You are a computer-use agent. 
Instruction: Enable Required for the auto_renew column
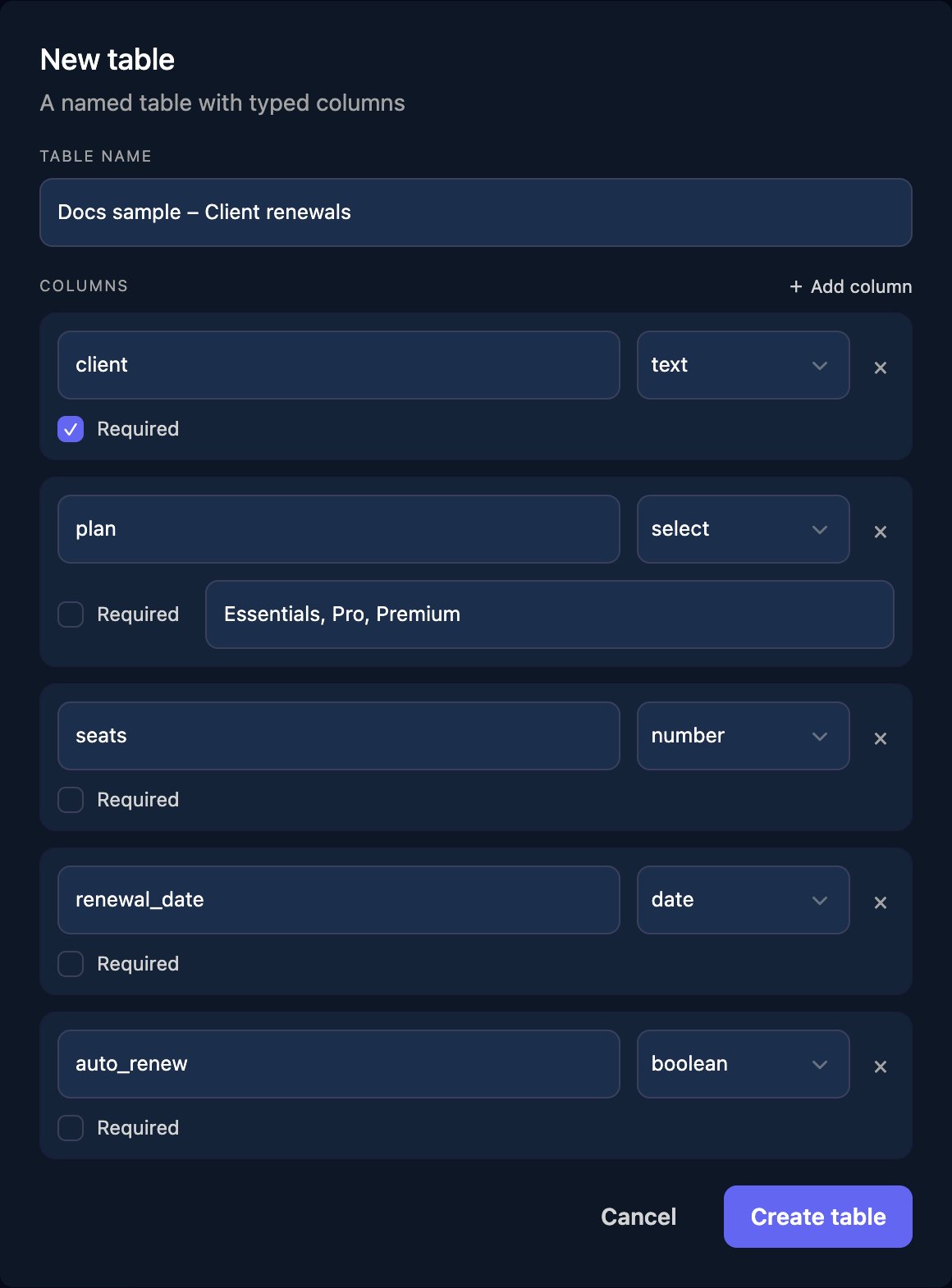coord(71,1128)
